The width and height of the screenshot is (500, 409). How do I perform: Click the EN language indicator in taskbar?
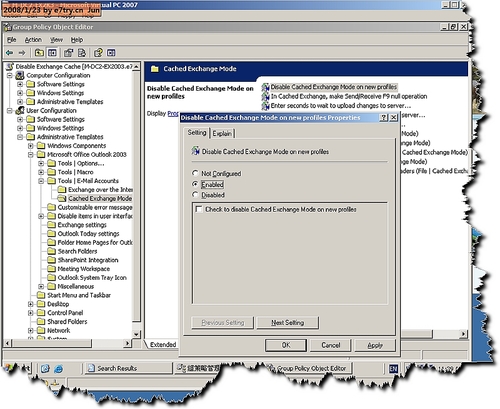tap(393, 368)
